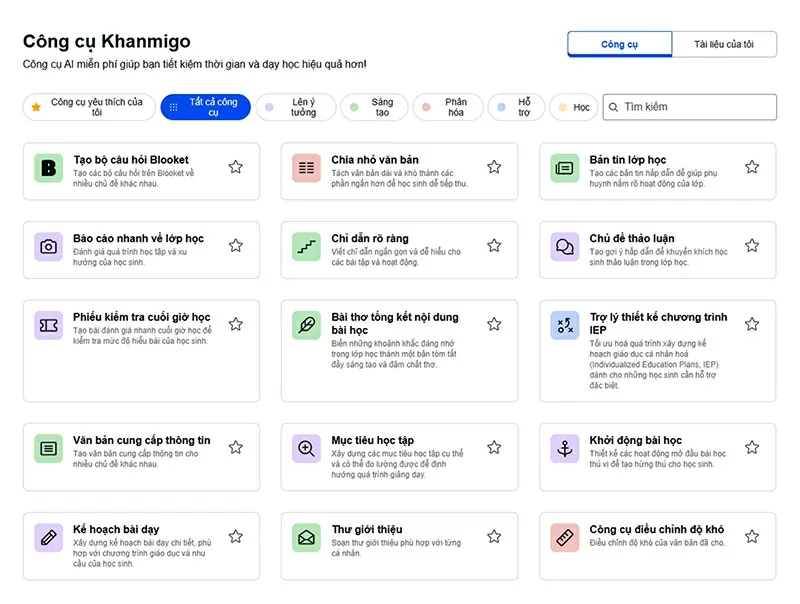Click the speech bubble icon for 'Chủ đề thảo luận'

pyautogui.click(x=564, y=246)
